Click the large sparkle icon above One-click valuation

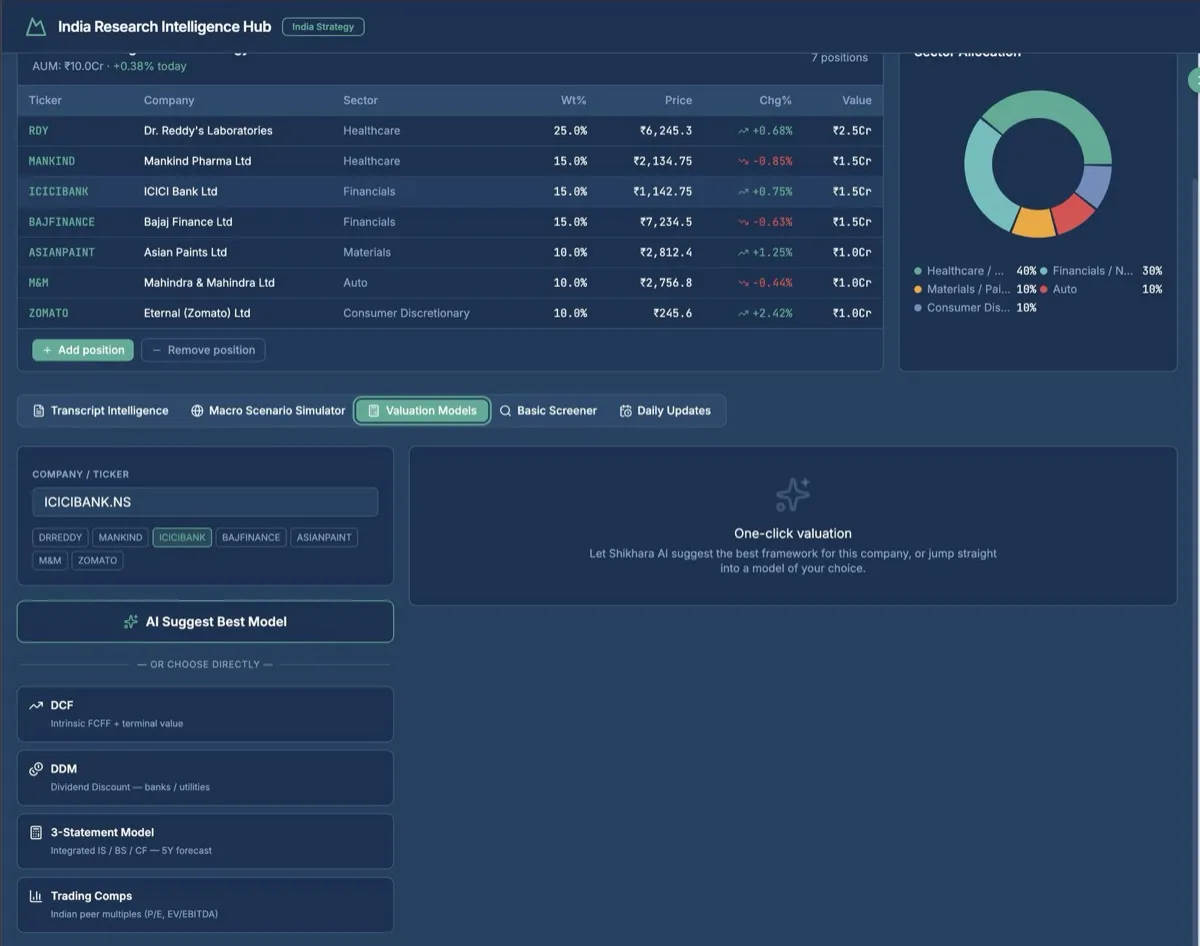point(793,495)
